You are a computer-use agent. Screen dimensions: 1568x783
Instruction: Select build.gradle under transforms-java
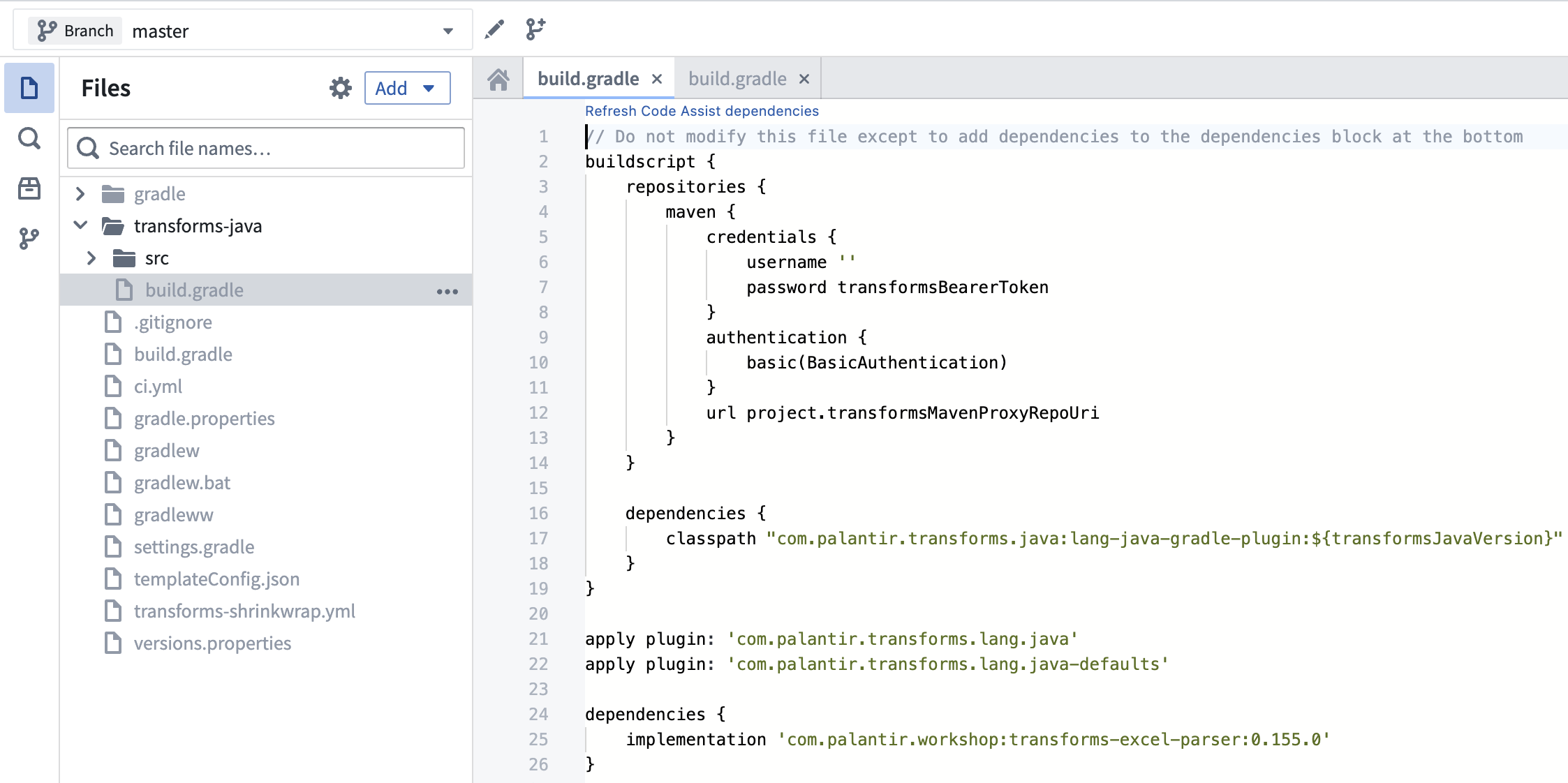click(266, 290)
